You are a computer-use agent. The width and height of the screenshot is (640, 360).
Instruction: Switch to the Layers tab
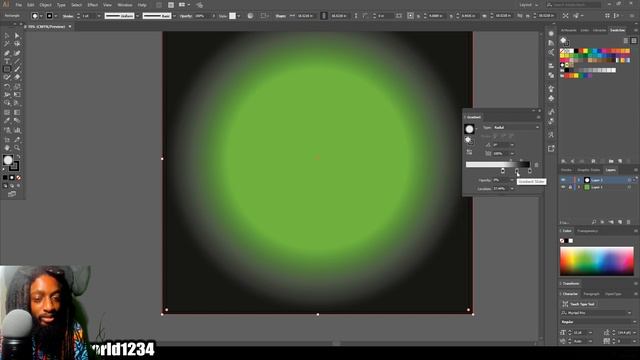click(x=611, y=170)
